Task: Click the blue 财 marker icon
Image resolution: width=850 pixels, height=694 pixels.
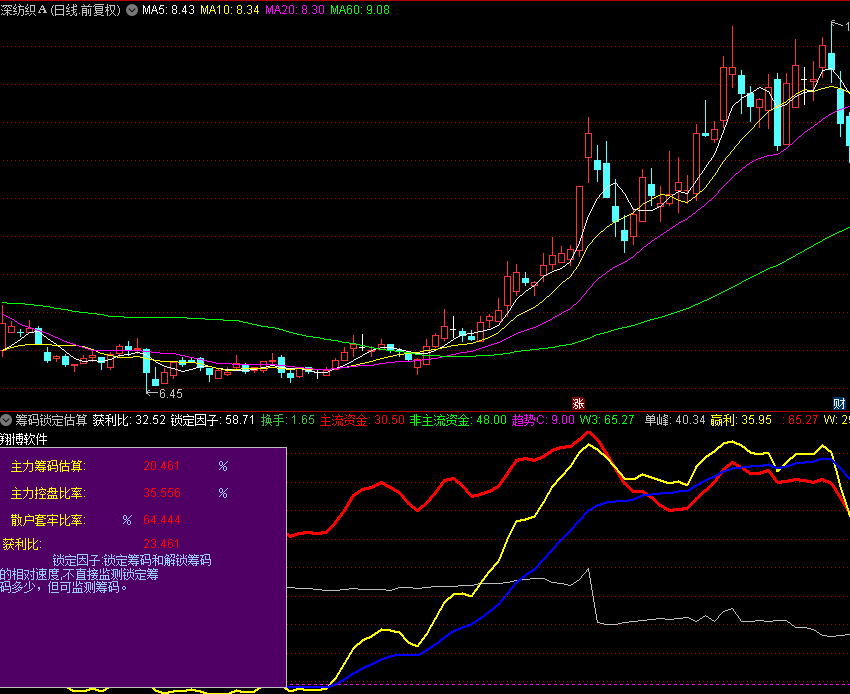Action: 839,403
